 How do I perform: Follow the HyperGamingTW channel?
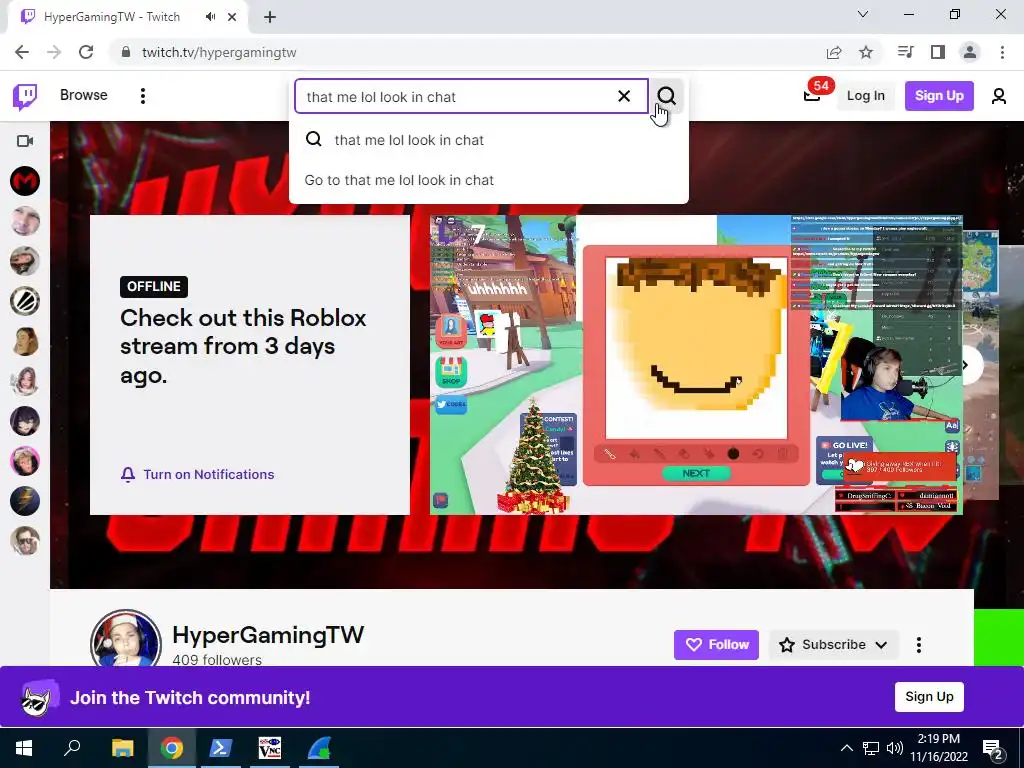716,645
